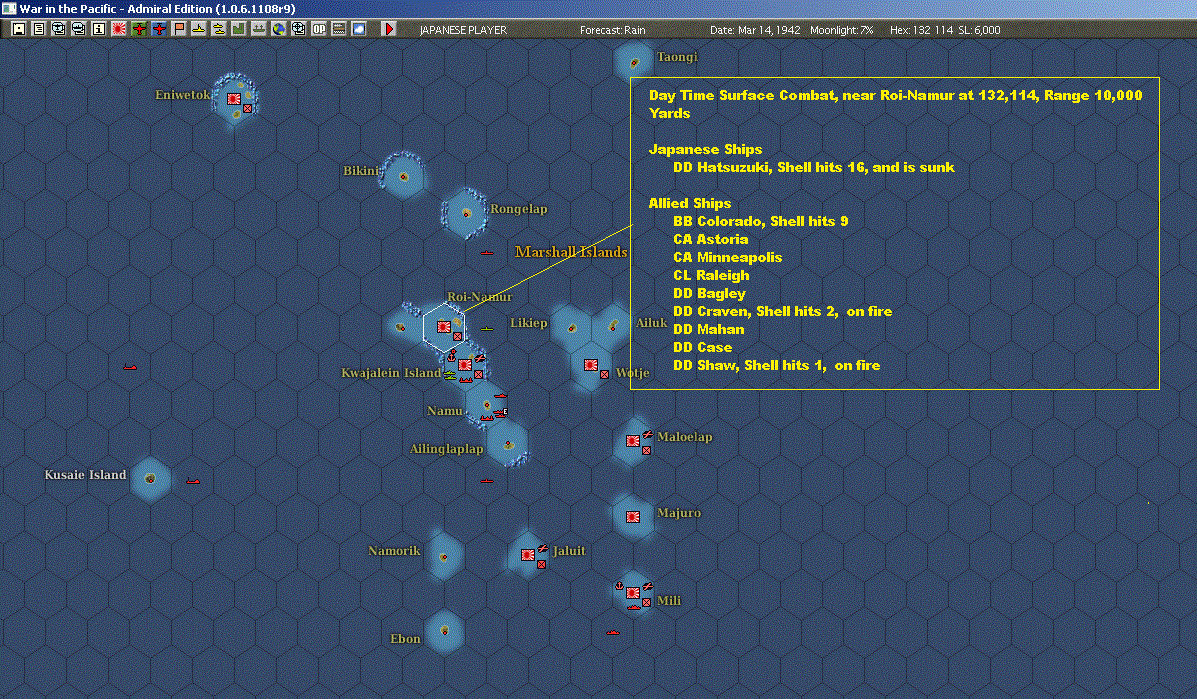The height and width of the screenshot is (699, 1197).
Task: Click the striped runway list toolbar icon
Action: coord(339,29)
